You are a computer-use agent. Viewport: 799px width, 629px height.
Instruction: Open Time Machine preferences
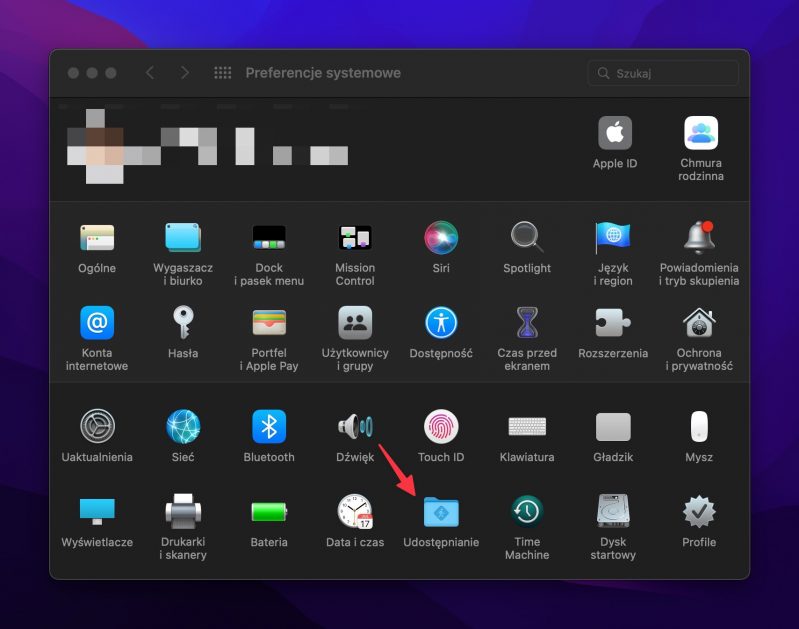[x=527, y=511]
